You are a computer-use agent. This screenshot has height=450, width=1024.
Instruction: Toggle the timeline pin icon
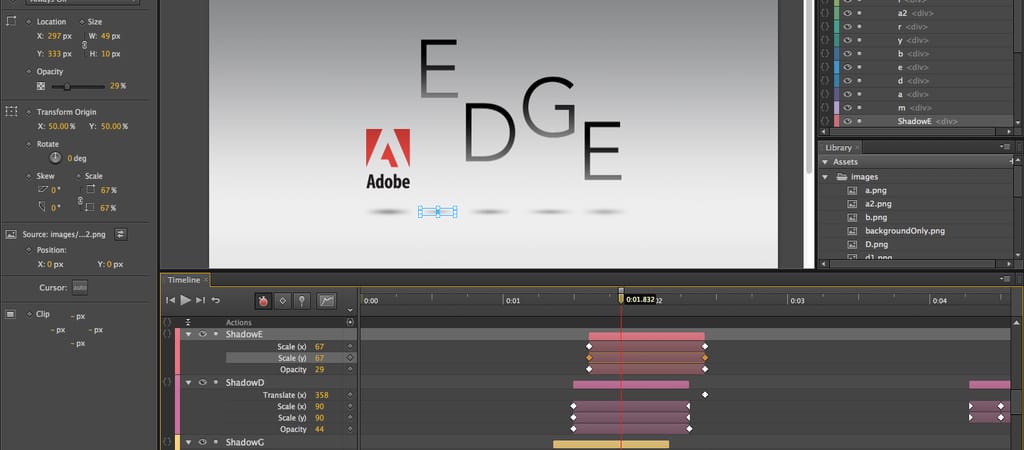coord(301,300)
